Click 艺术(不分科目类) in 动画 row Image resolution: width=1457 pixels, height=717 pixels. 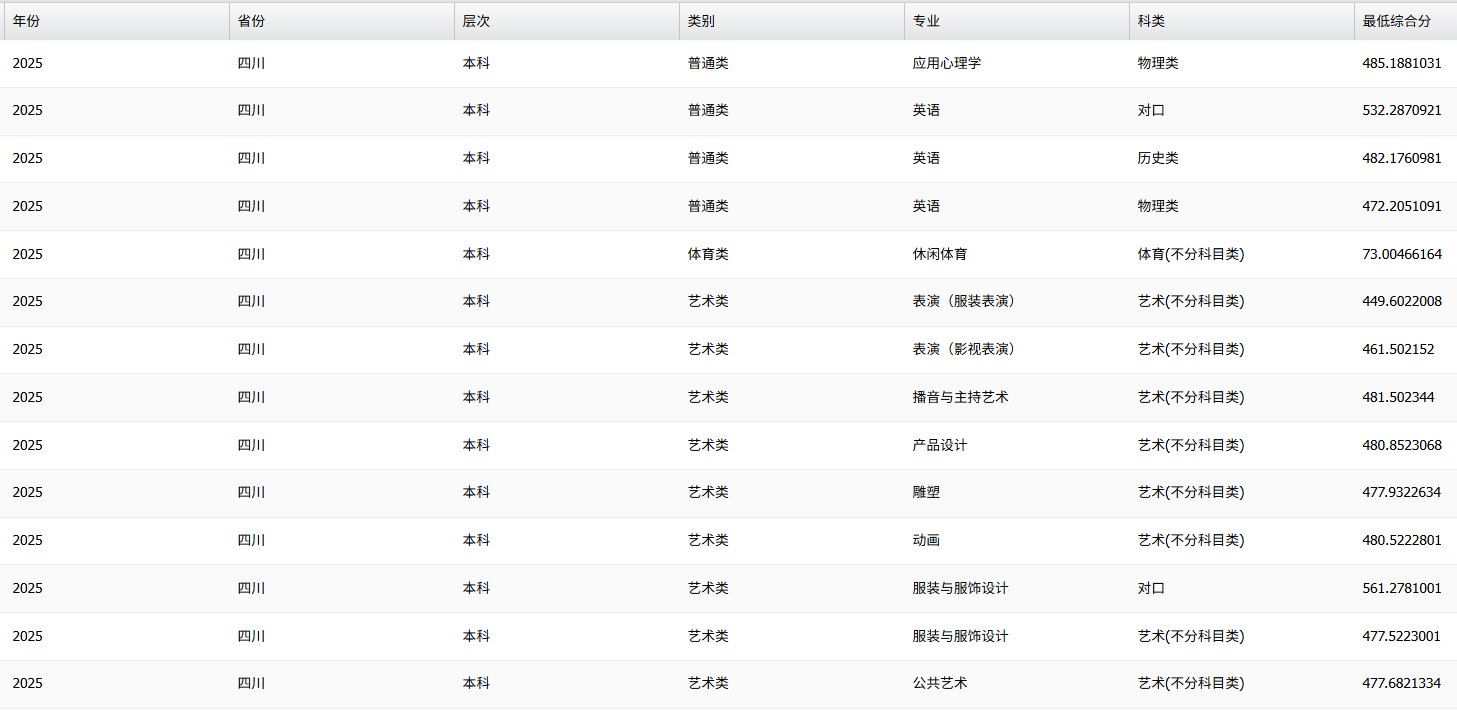[x=1190, y=540]
